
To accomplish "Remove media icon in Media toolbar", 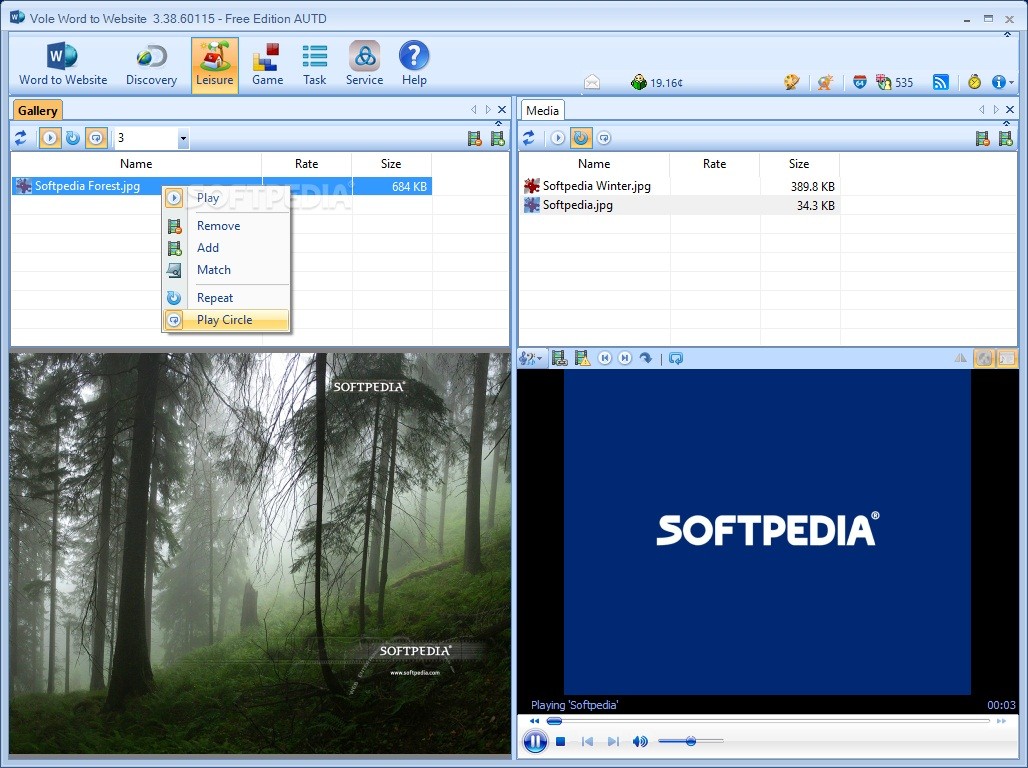I will pos(982,138).
